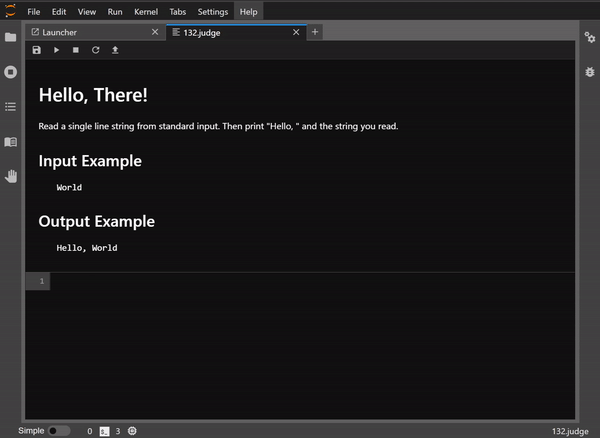Screen dimensions: 600x438
Task: Open the Edit menu
Action: click(59, 12)
